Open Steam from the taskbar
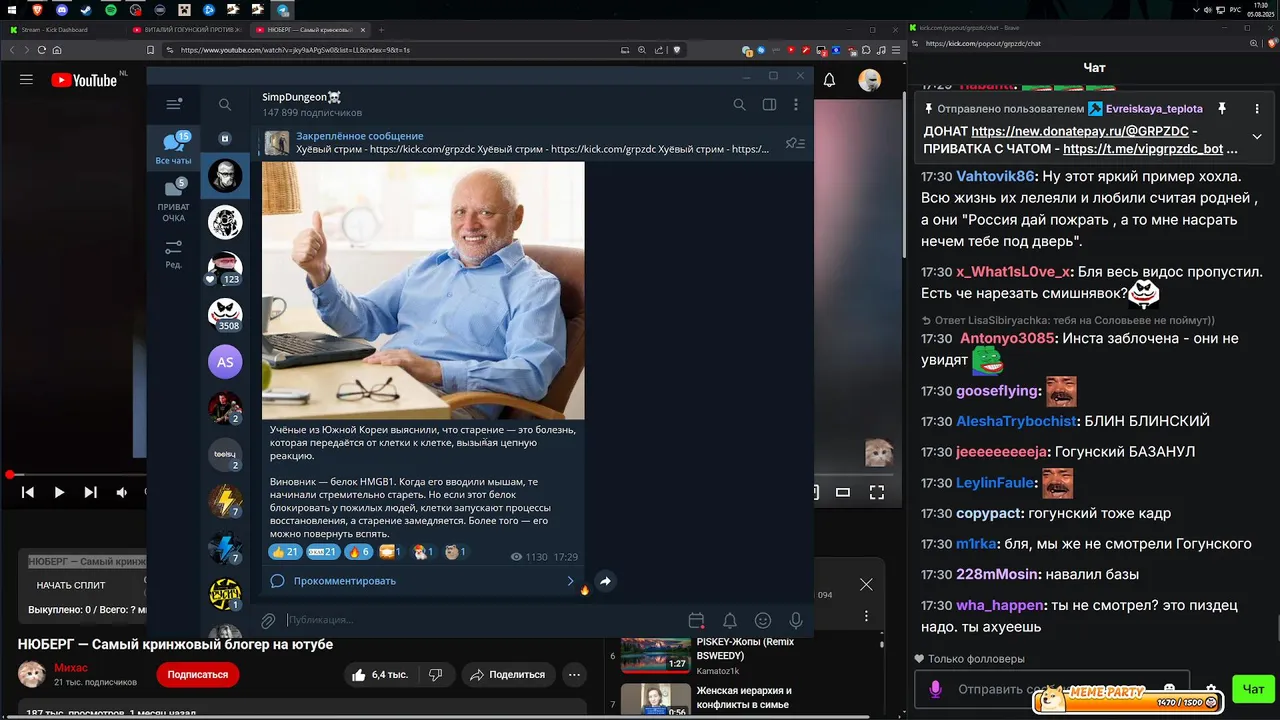1280x720 pixels. 86,9
